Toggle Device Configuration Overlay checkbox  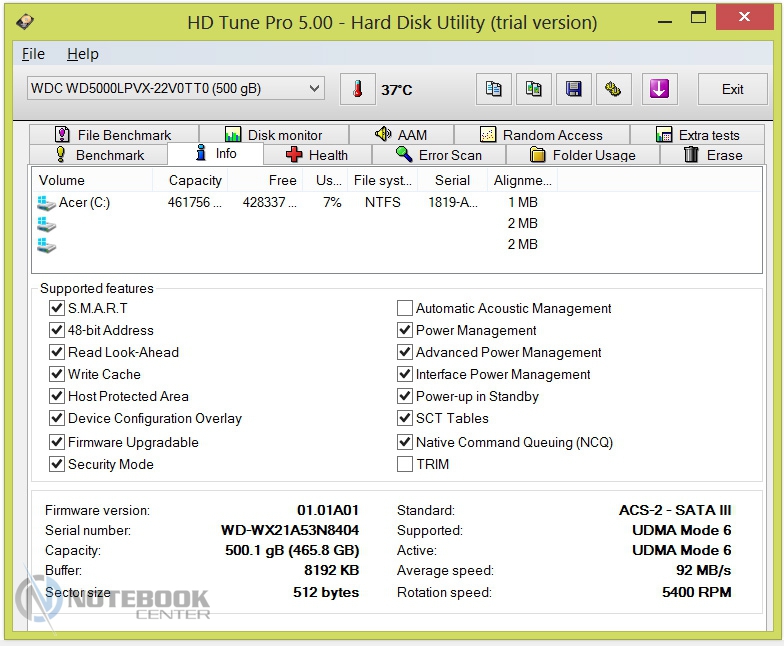pos(56,418)
